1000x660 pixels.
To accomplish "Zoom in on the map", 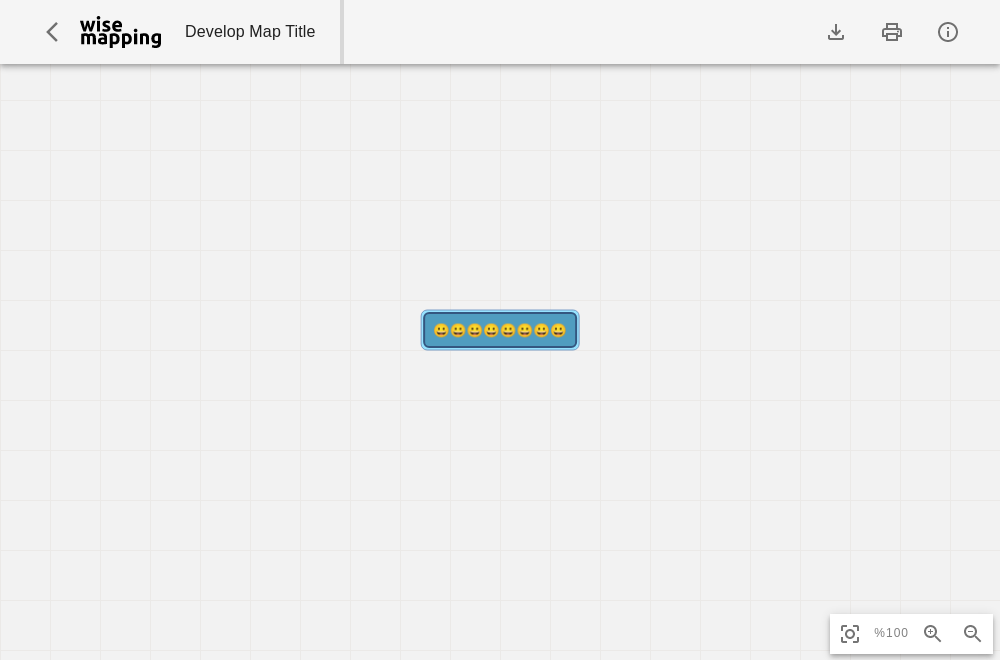I will 932,633.
